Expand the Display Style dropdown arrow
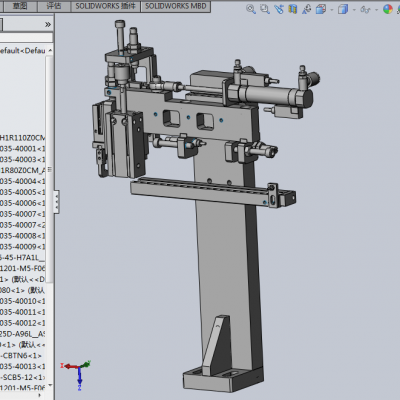Screen dimensions: 400x400 click(354, 10)
